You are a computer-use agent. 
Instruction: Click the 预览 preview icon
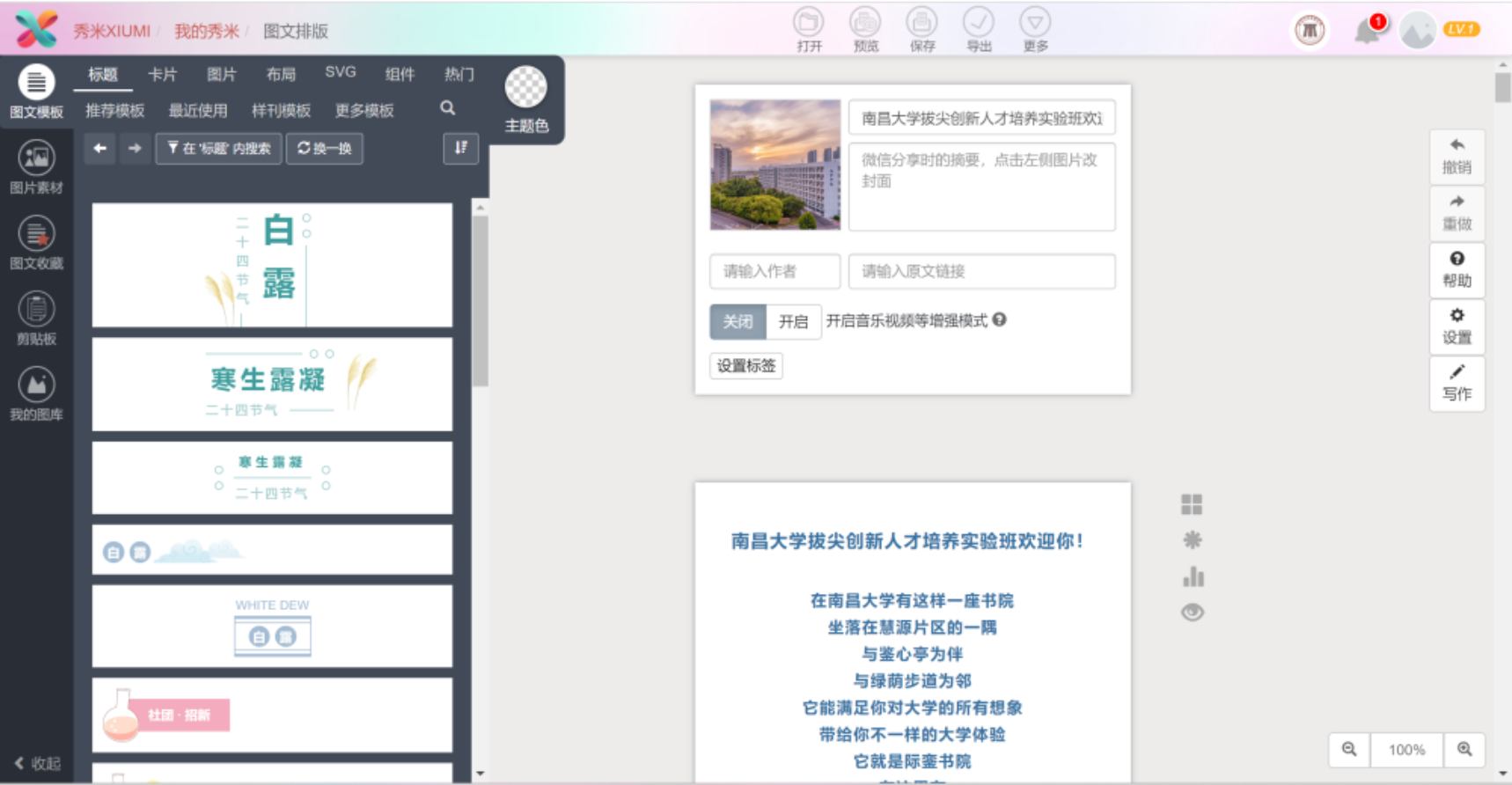[x=865, y=30]
